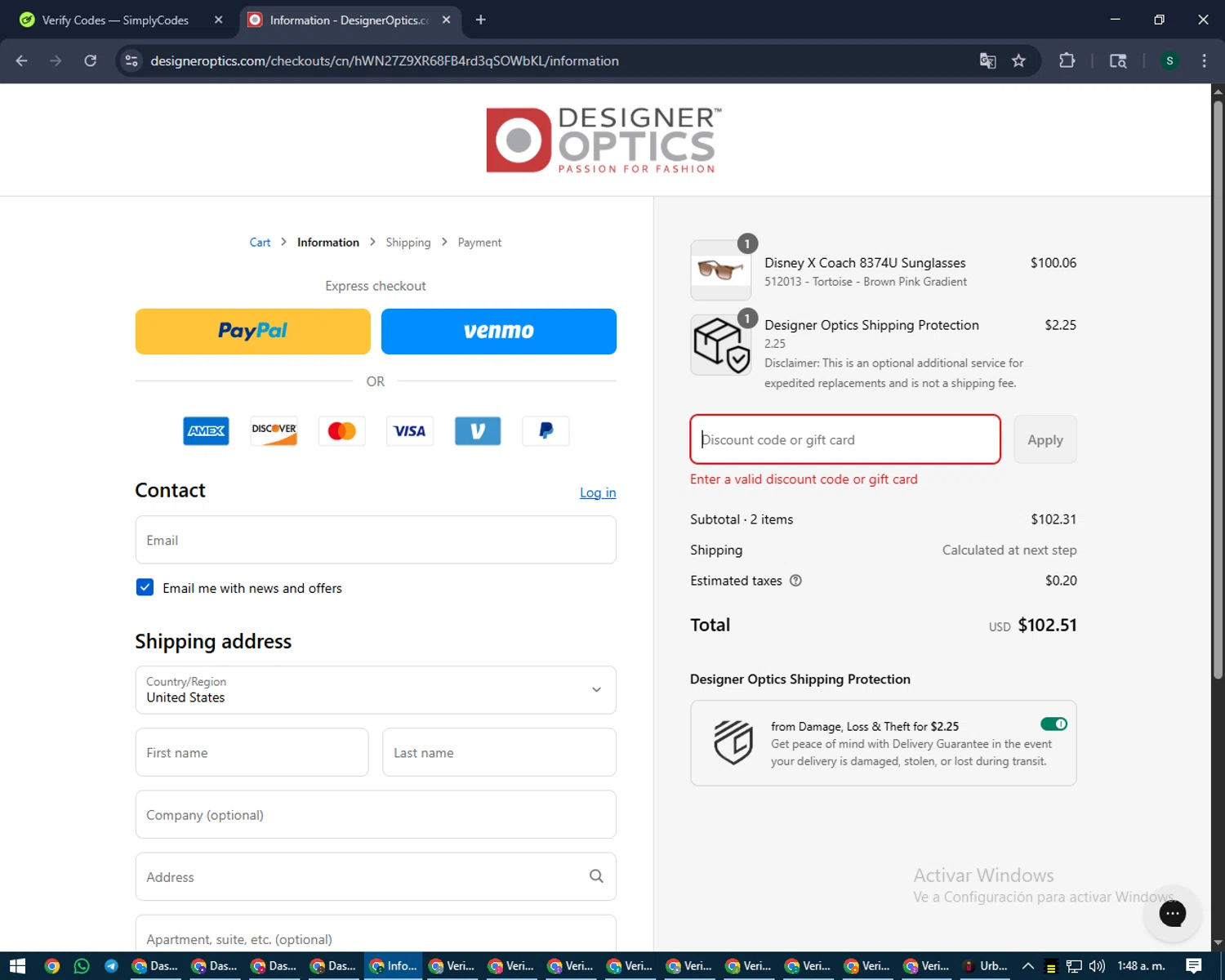Bookmark this page with star icon
Screen dimensions: 1225x980
1018,60
